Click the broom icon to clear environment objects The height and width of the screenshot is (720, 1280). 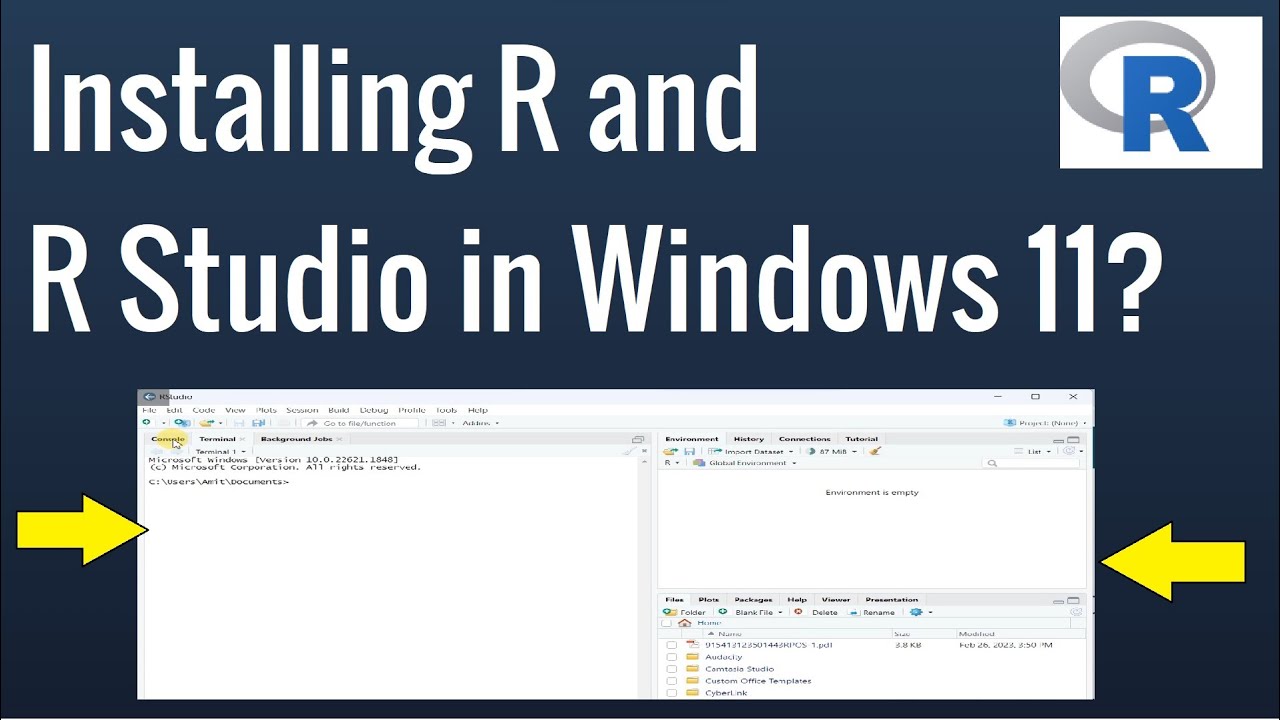(x=875, y=451)
